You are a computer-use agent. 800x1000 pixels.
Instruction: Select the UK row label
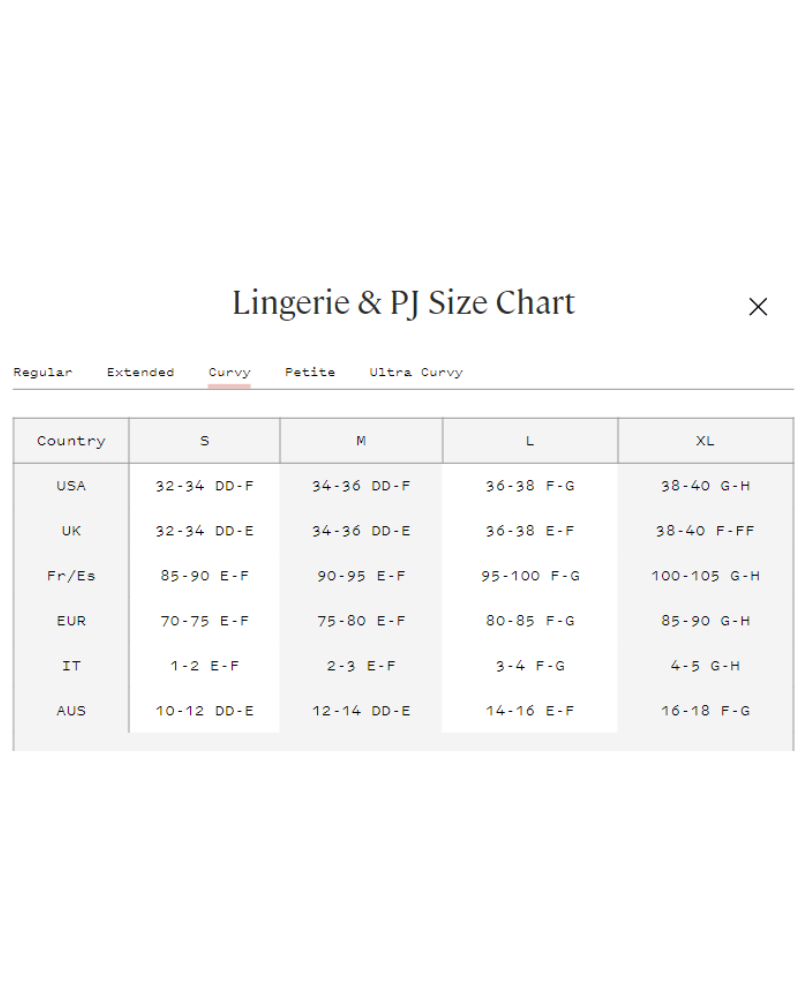[71, 531]
